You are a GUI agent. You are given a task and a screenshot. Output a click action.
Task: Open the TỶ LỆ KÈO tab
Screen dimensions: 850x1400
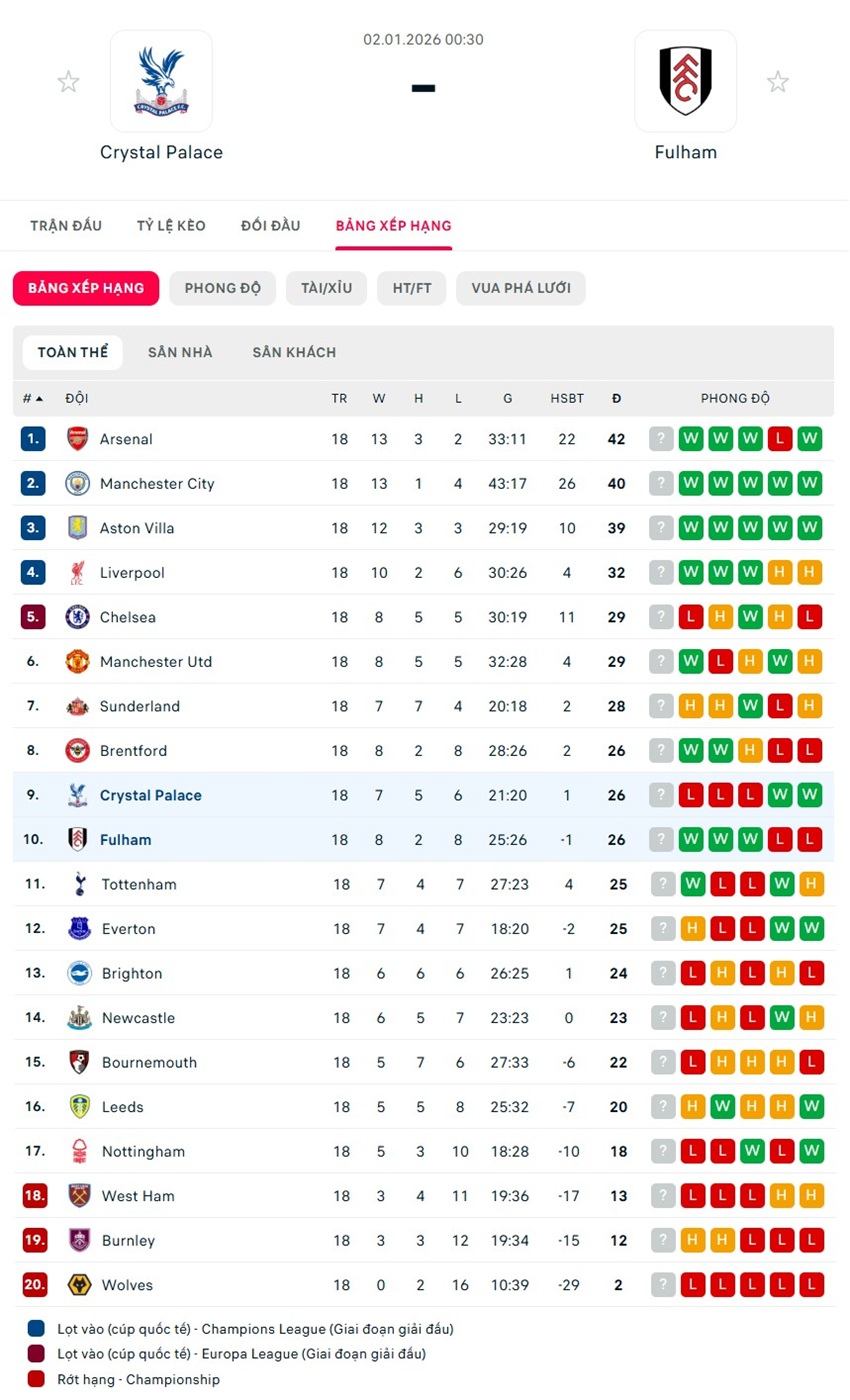(x=171, y=226)
